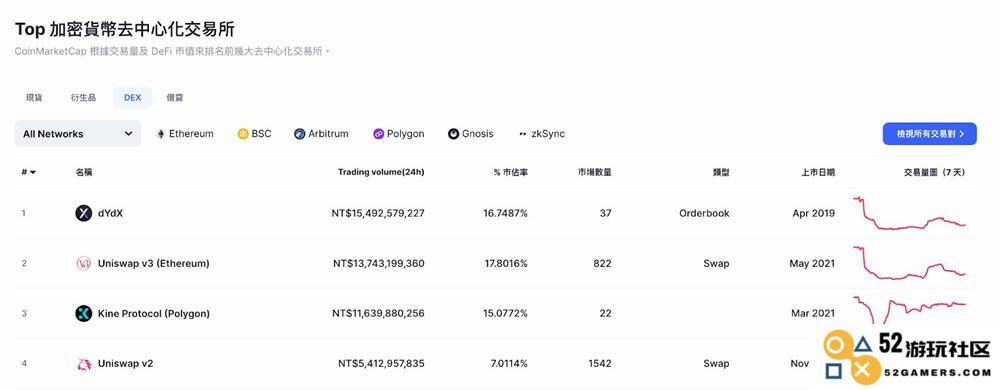Sort by the # rank column arrow
The width and height of the screenshot is (1000, 390).
(33, 173)
